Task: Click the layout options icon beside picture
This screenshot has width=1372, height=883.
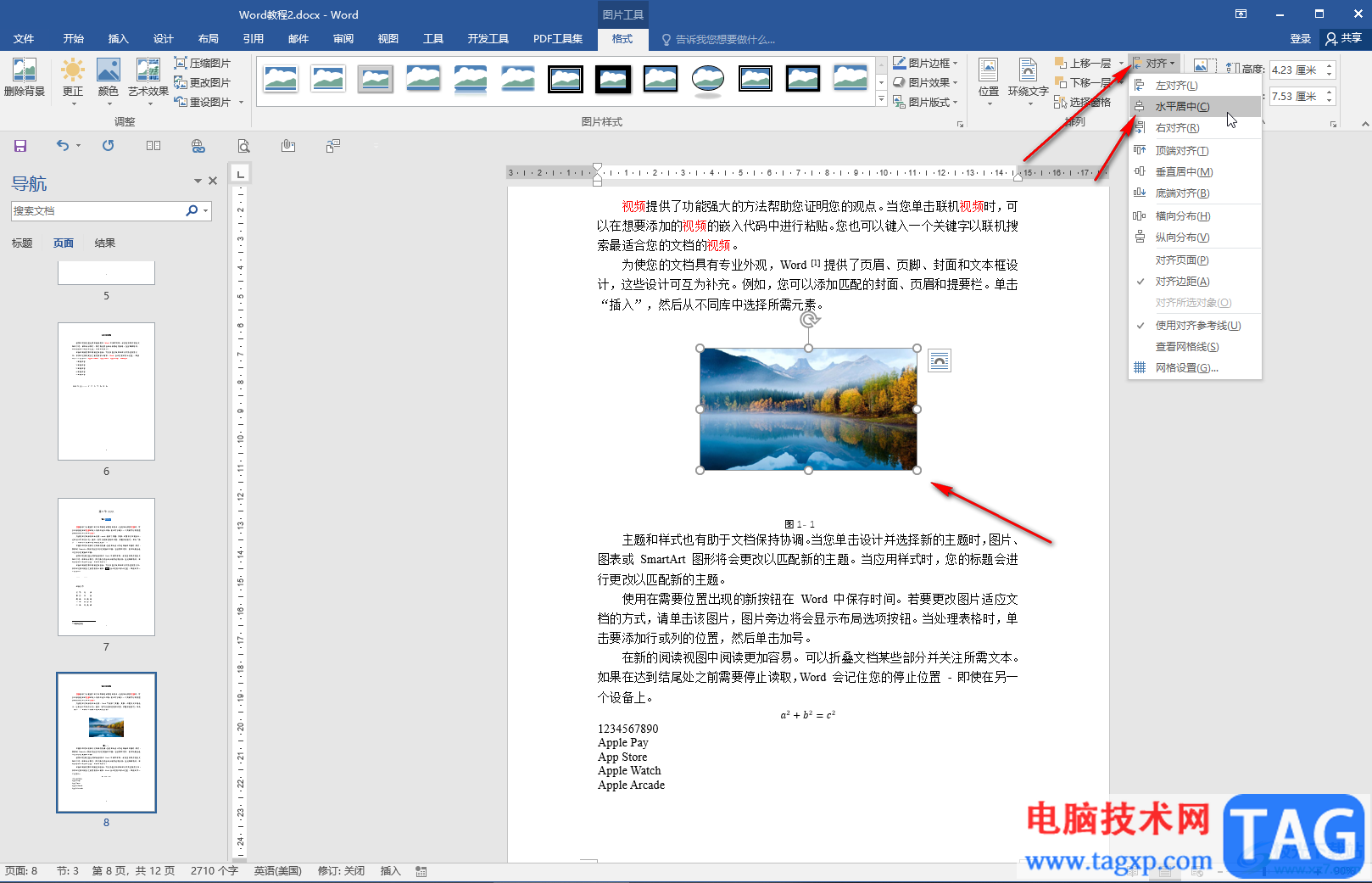Action: (x=940, y=360)
